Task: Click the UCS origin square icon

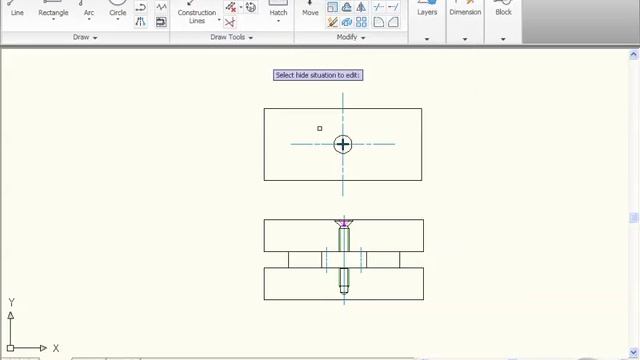Action: coord(11,348)
